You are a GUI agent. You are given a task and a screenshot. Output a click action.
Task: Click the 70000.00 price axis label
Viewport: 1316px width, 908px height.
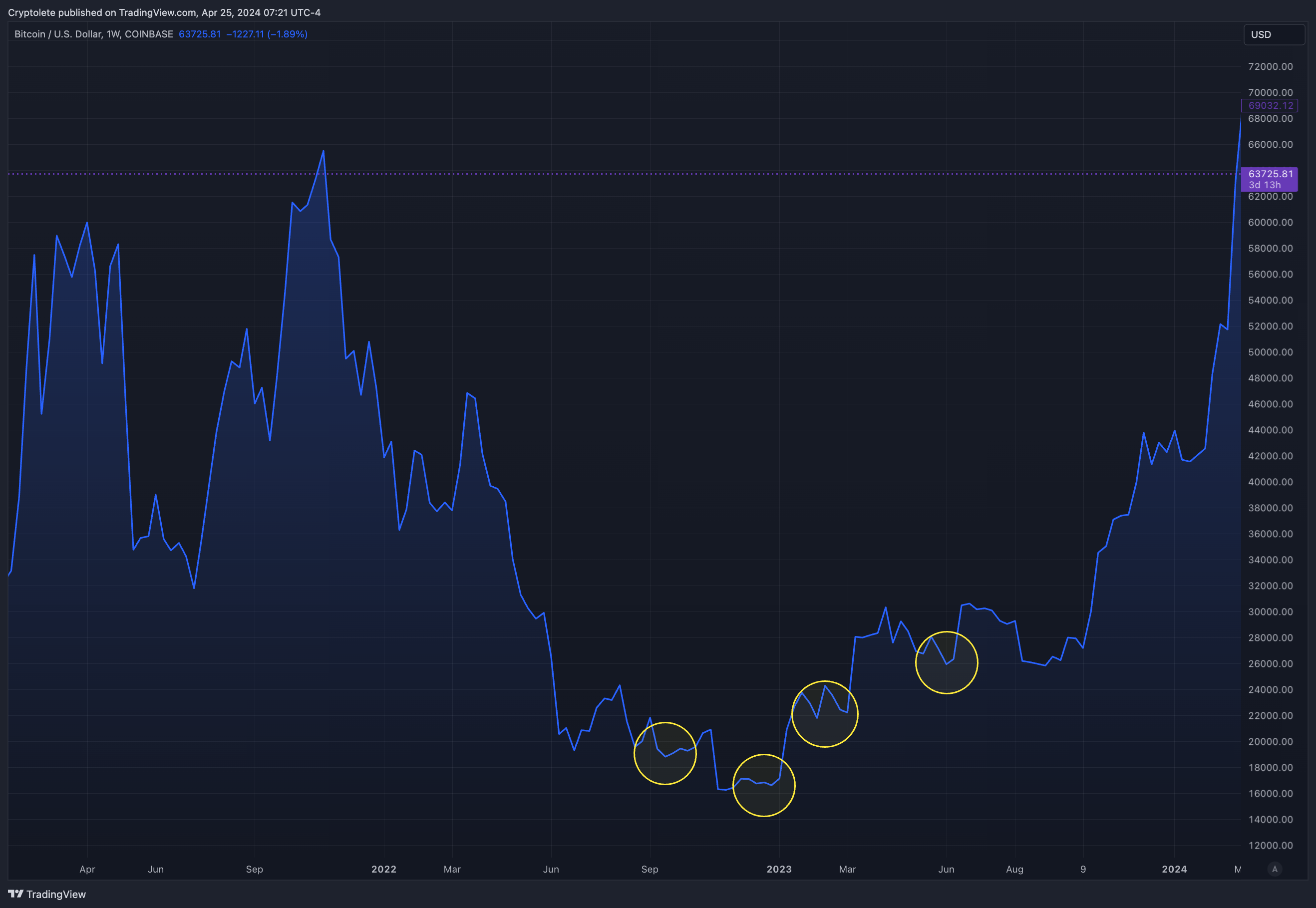pyautogui.click(x=1271, y=92)
